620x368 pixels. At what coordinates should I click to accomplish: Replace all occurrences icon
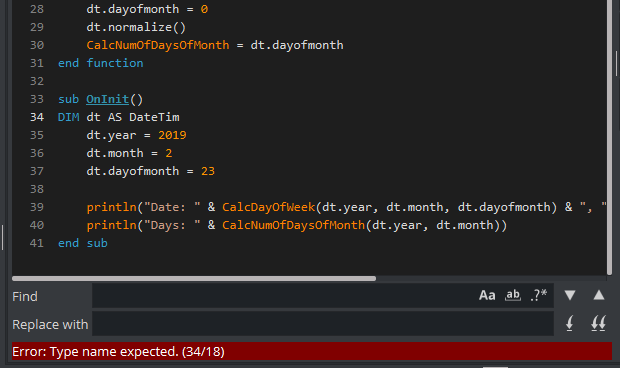pos(599,324)
